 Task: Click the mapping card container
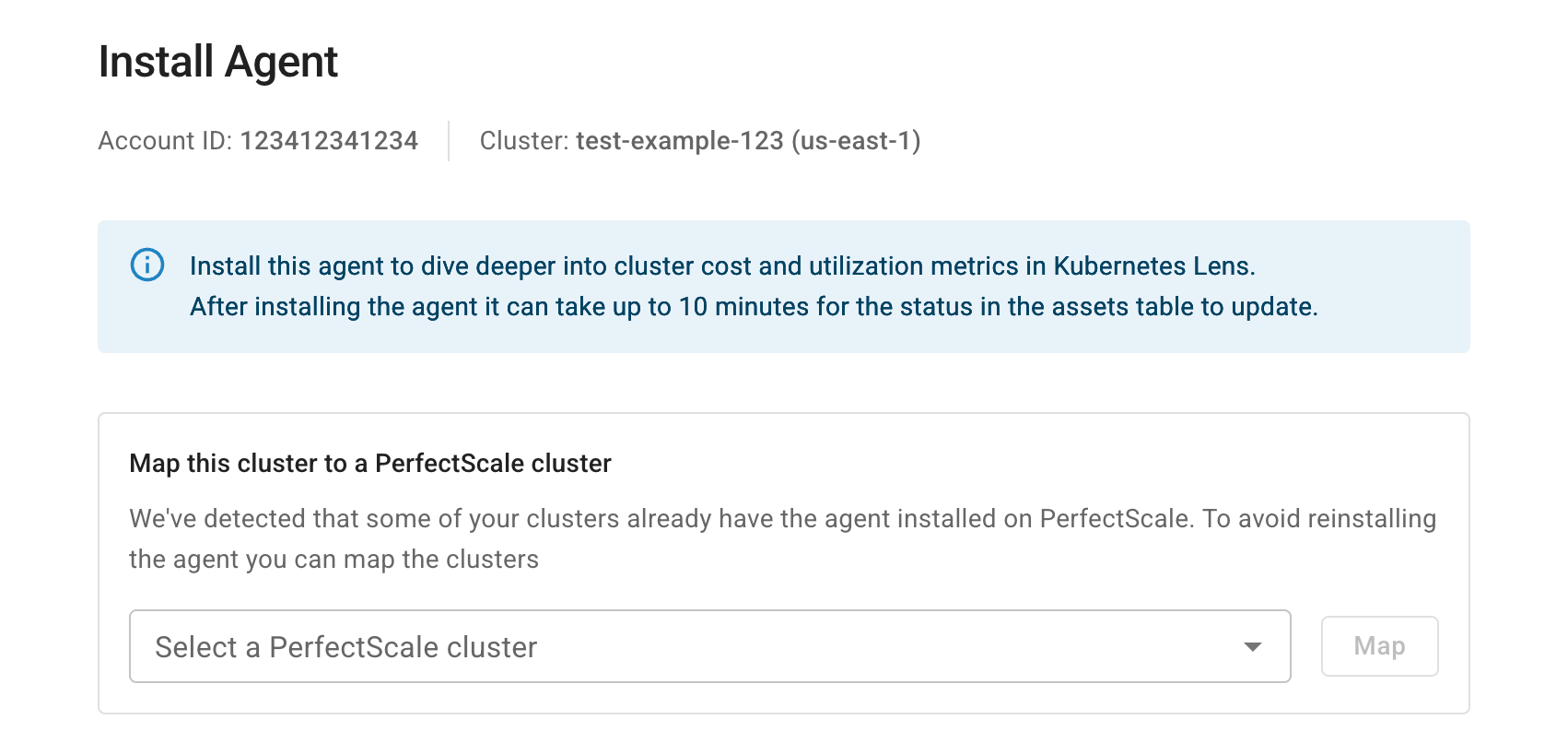[x=784, y=563]
